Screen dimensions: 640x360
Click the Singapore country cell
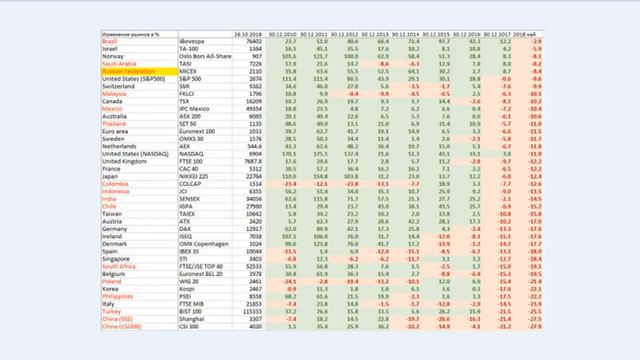(x=140, y=259)
